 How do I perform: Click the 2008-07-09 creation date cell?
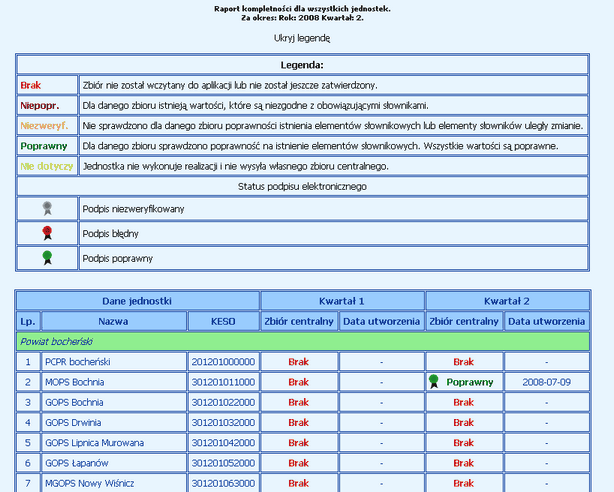(x=546, y=382)
